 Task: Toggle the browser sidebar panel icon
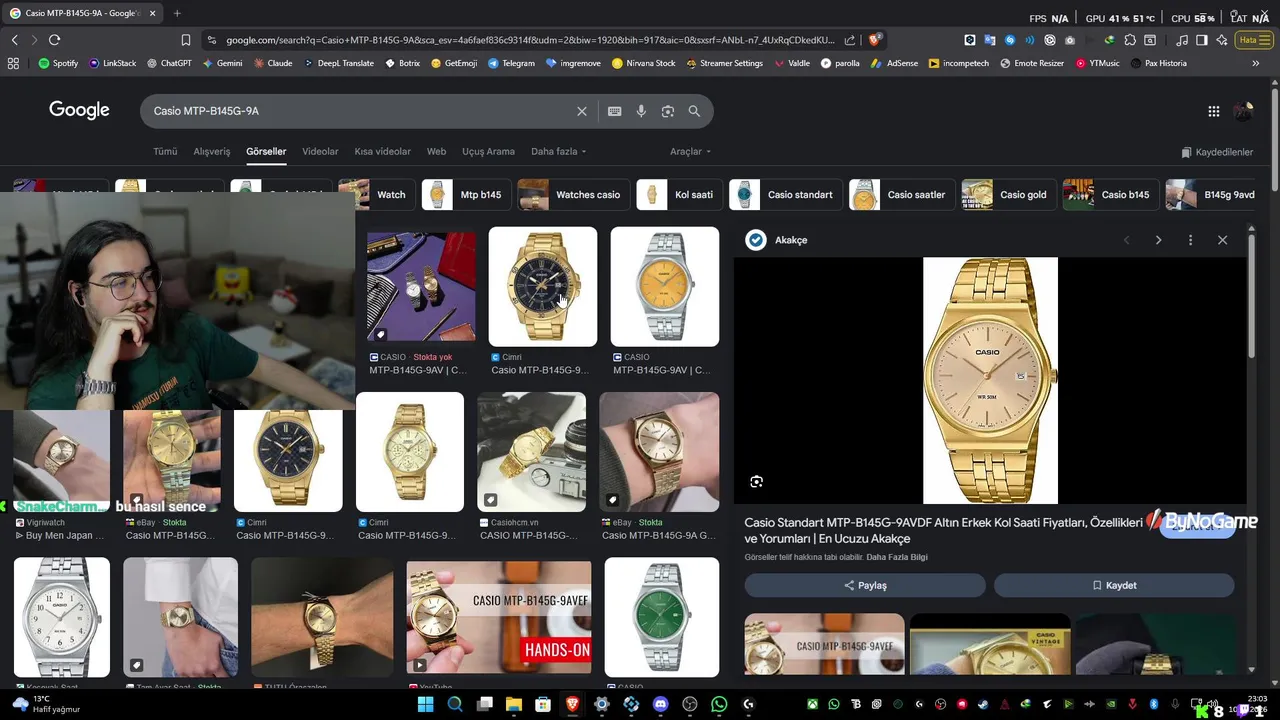tap(1202, 40)
